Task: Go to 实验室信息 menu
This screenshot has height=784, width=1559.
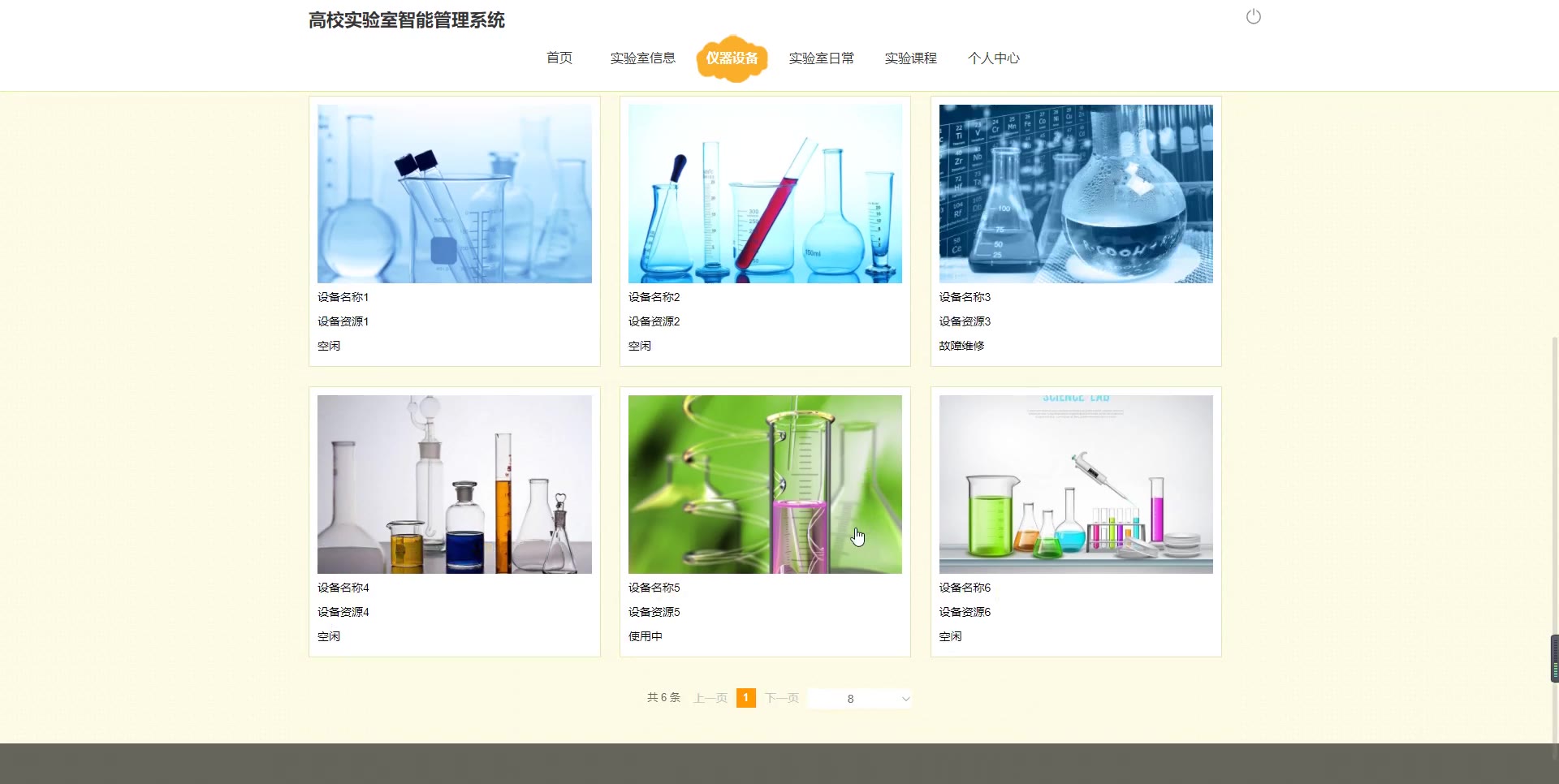Action: [643, 58]
